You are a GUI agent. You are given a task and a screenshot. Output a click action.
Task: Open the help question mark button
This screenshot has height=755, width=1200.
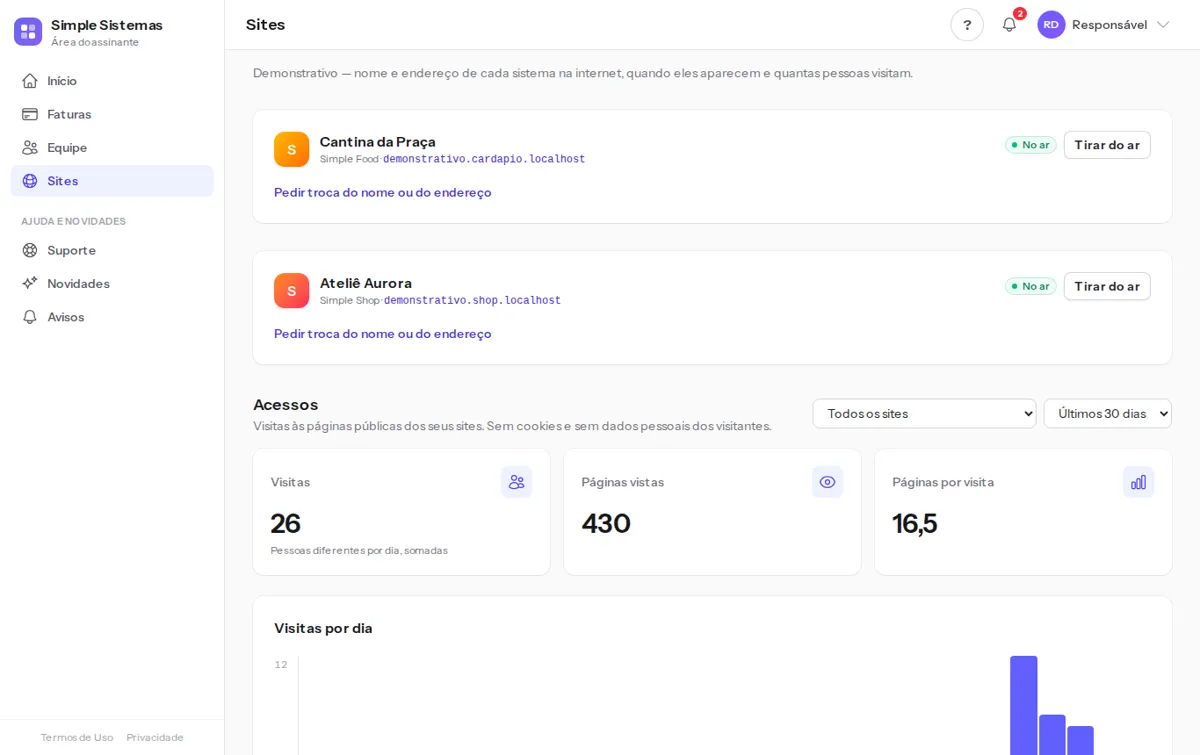click(x=967, y=25)
